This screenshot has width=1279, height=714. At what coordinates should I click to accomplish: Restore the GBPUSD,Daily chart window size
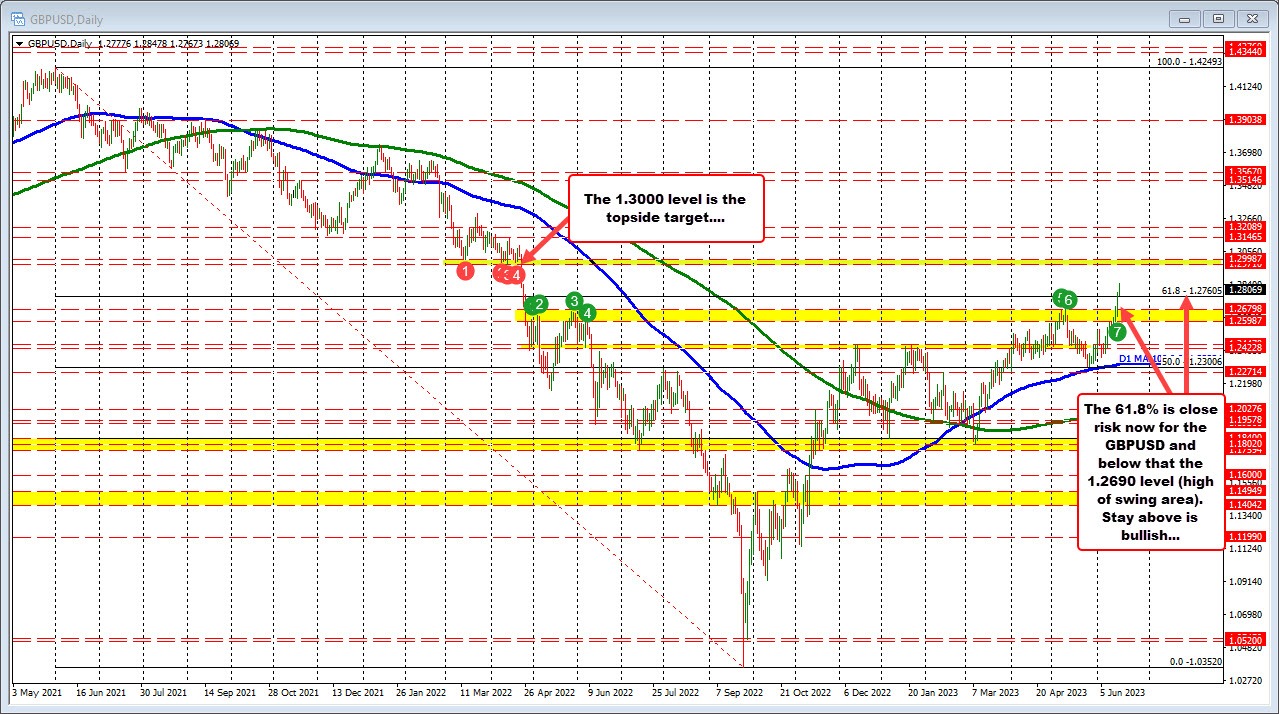(1217, 18)
